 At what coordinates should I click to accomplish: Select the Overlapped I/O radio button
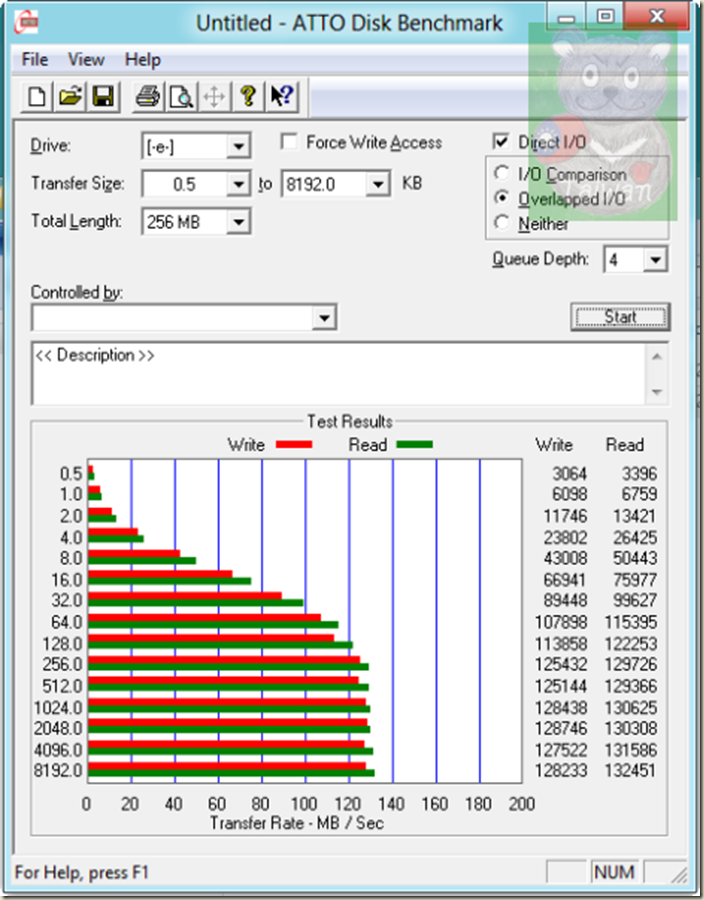pyautogui.click(x=502, y=198)
